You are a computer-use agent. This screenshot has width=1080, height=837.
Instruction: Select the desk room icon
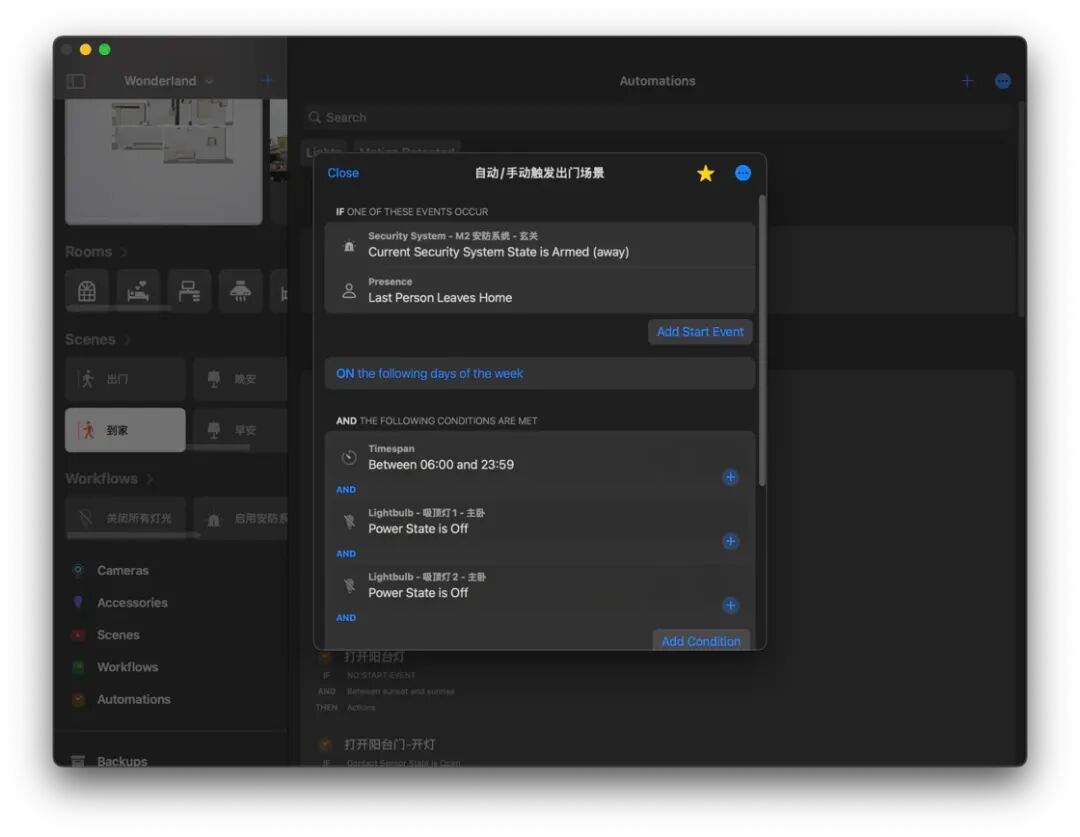189,291
